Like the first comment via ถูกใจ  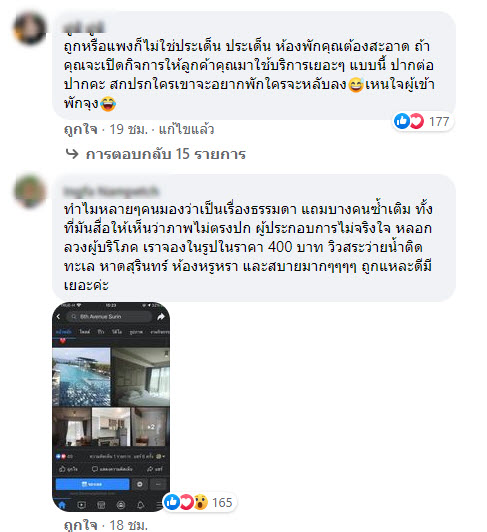(81, 130)
